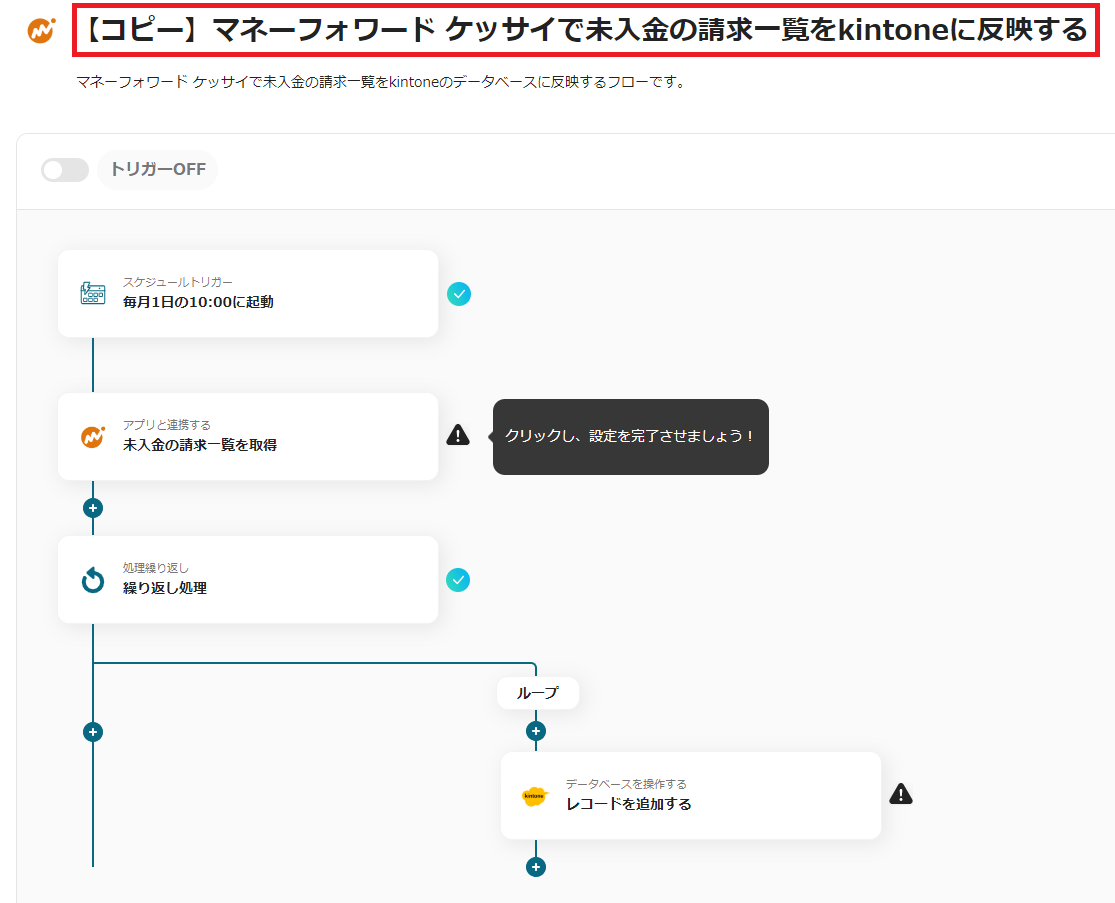Add a step below 未入金の請求一覧を取得
Screen dimensions: 1115x903
pyautogui.click(x=93, y=508)
